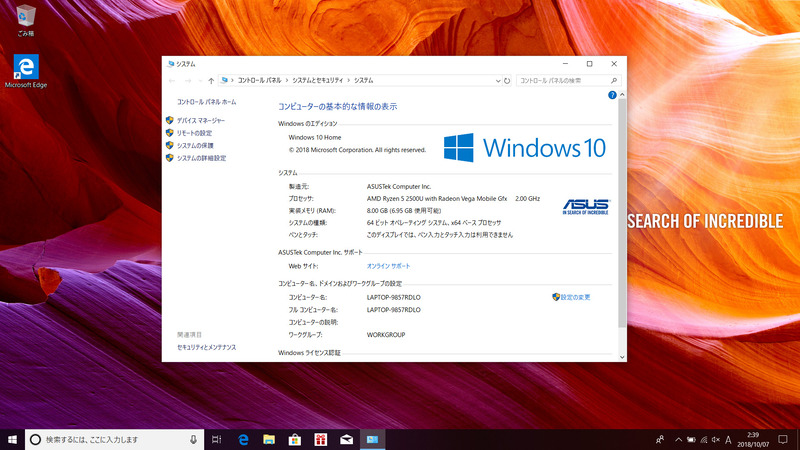The image size is (800, 450).
Task: Select the ASUSTek Computer Inc. manufacturer value
Action: [398, 186]
